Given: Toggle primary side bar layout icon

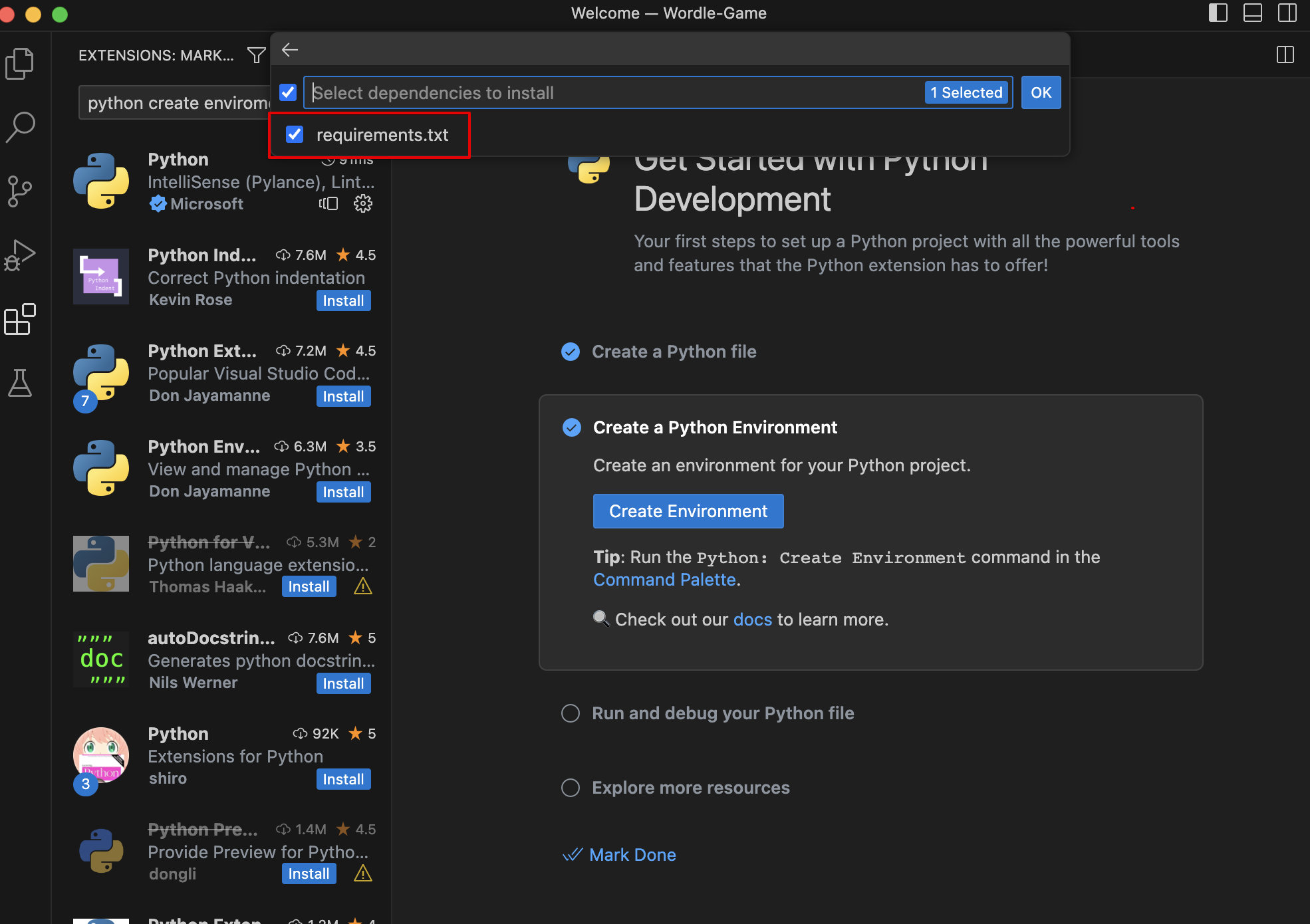Looking at the screenshot, I should point(1218,13).
